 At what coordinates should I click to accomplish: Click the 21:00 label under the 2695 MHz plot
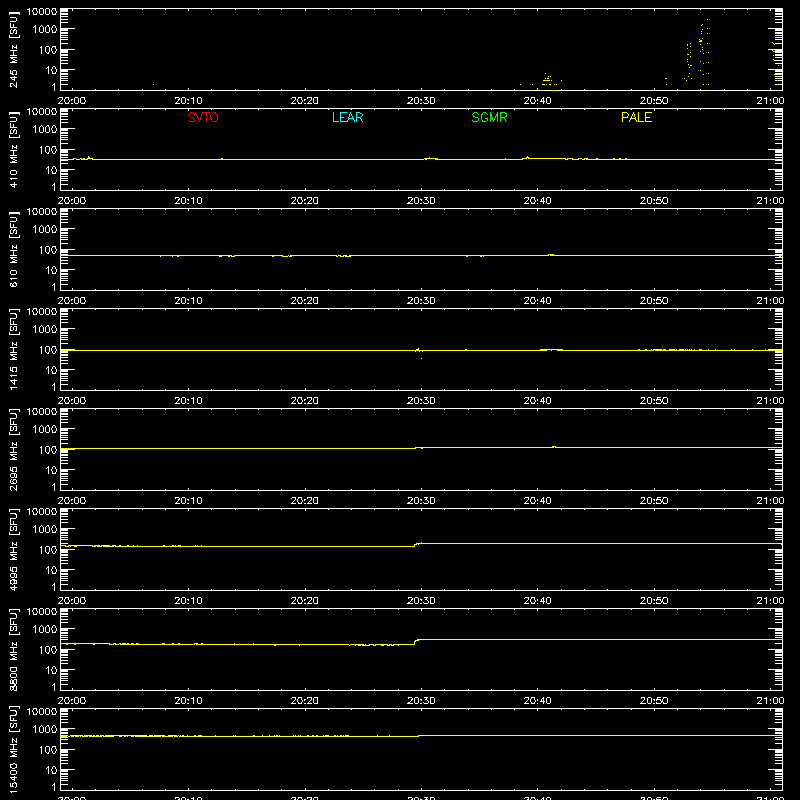[770, 501]
